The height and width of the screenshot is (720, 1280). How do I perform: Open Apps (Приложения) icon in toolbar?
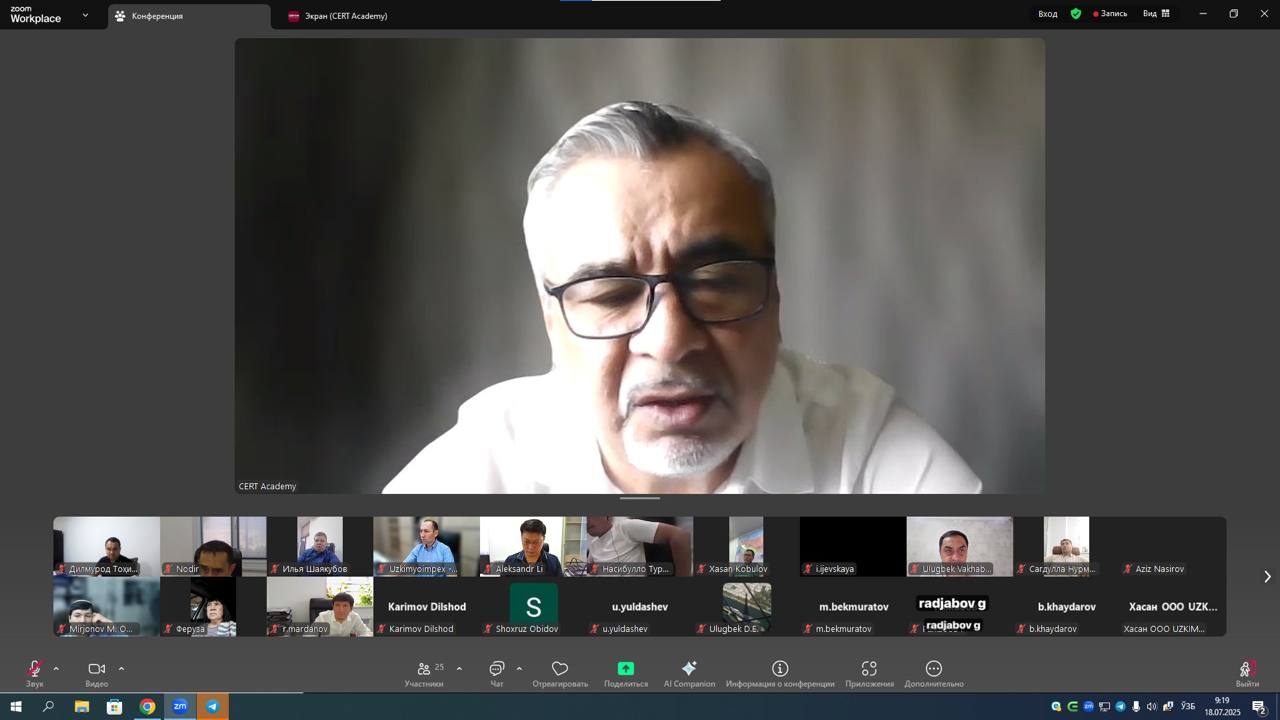(x=869, y=669)
